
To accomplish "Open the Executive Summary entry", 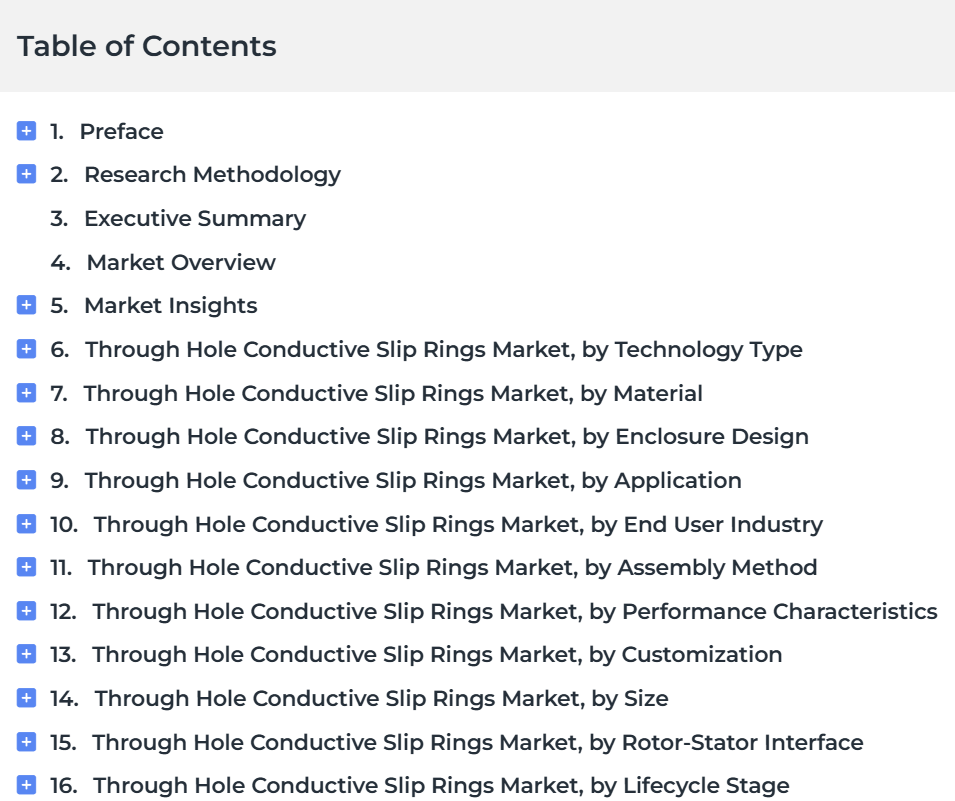I will 195,219.
